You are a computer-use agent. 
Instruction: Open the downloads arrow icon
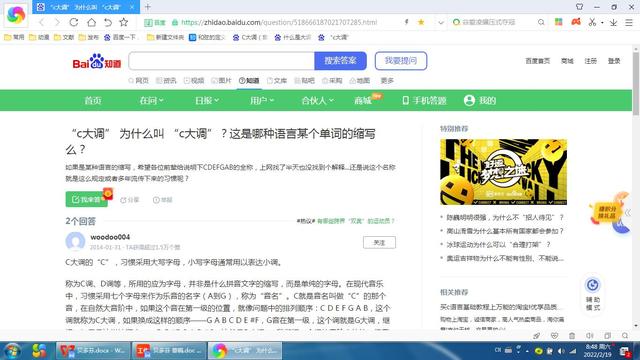click(x=613, y=23)
